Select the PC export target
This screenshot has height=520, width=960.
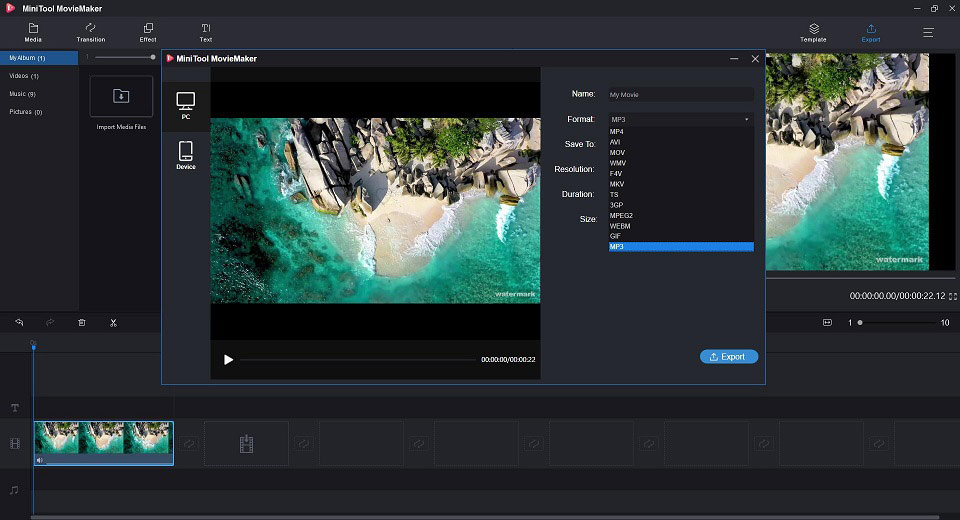(185, 105)
